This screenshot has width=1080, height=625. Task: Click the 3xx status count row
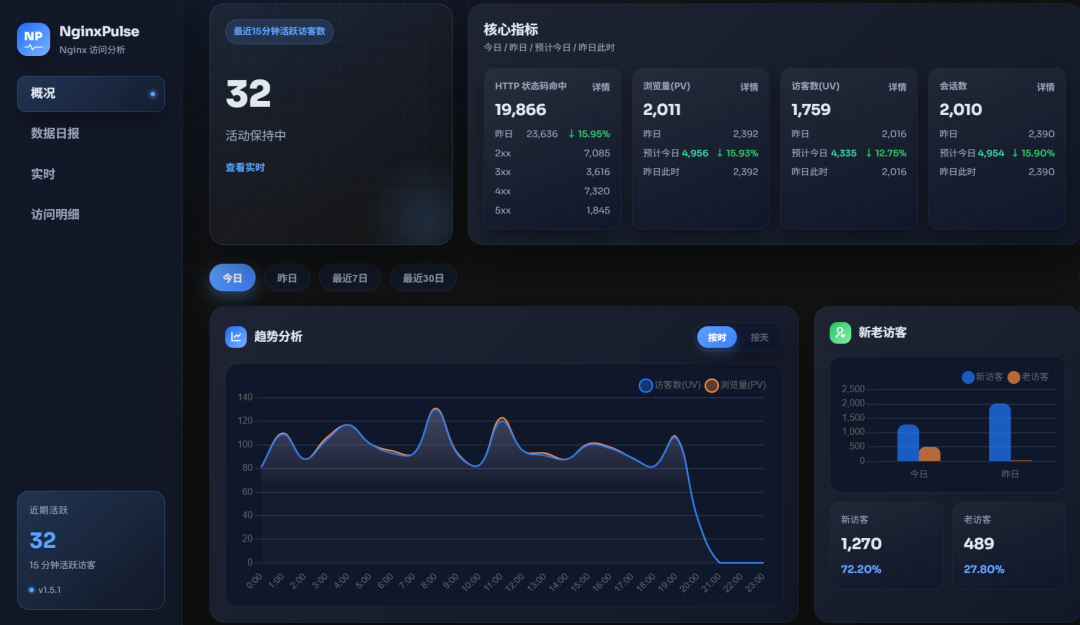552,172
